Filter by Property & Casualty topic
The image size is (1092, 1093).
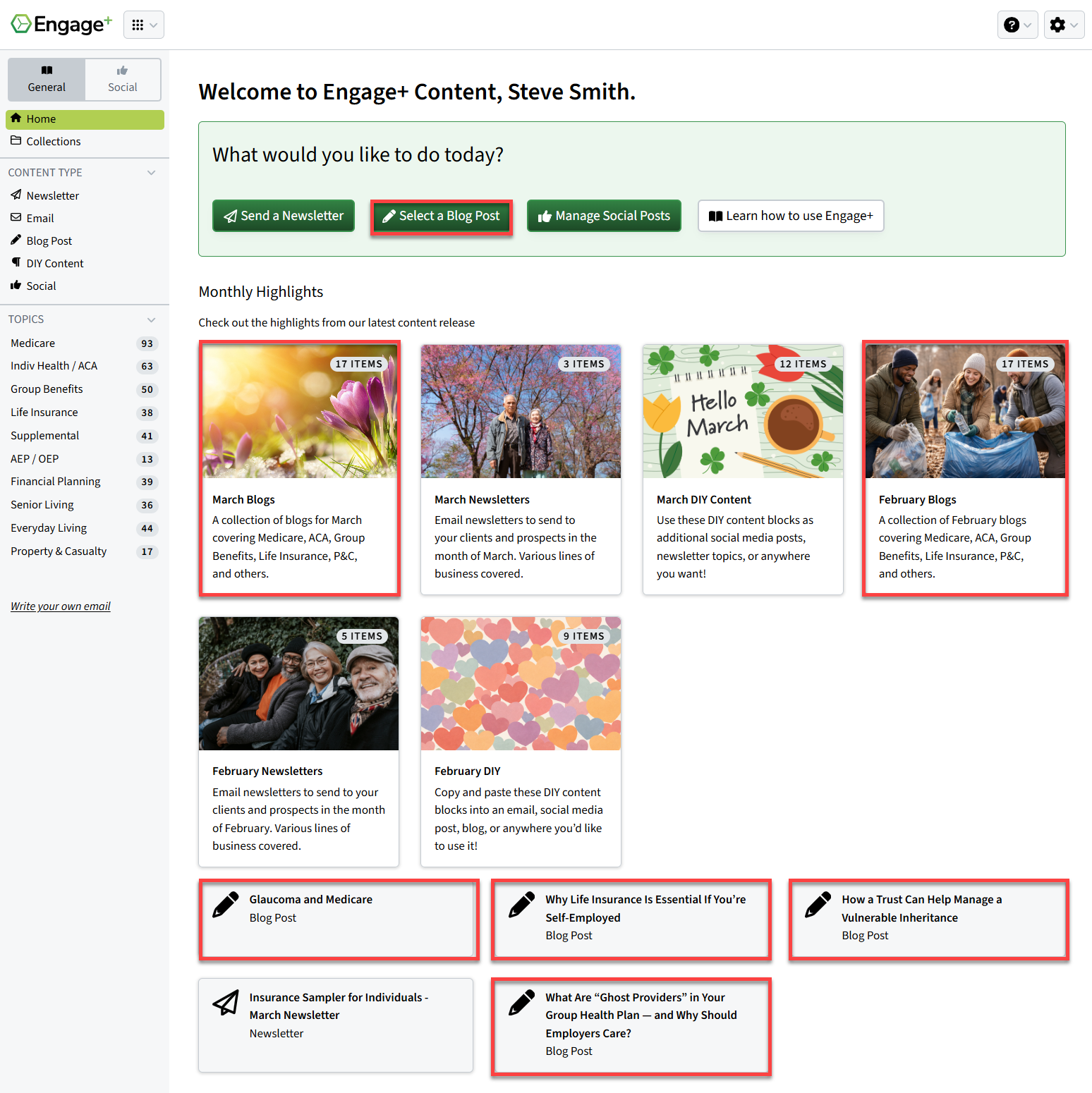(85, 551)
